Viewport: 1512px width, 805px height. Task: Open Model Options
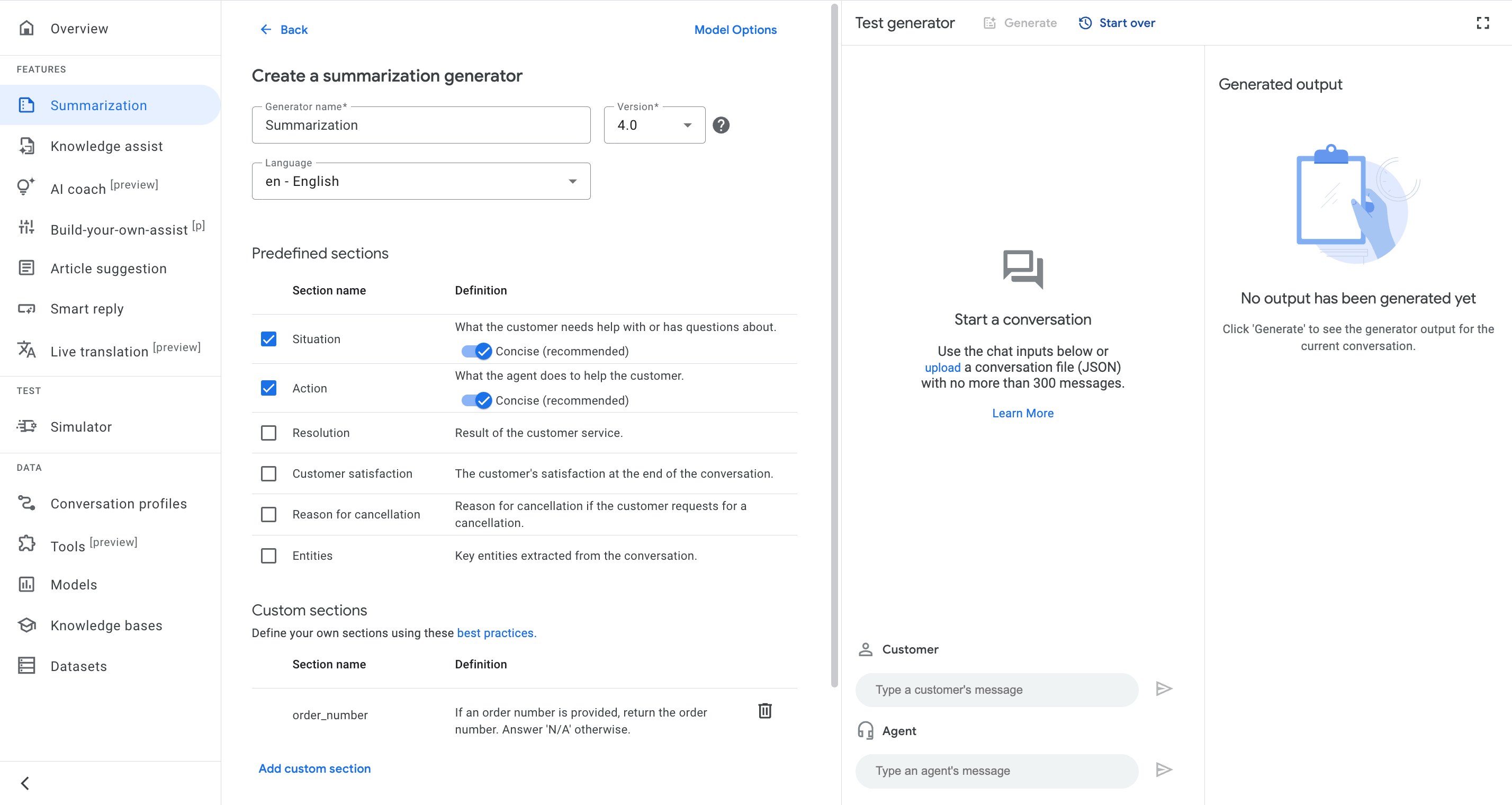pyautogui.click(x=735, y=29)
